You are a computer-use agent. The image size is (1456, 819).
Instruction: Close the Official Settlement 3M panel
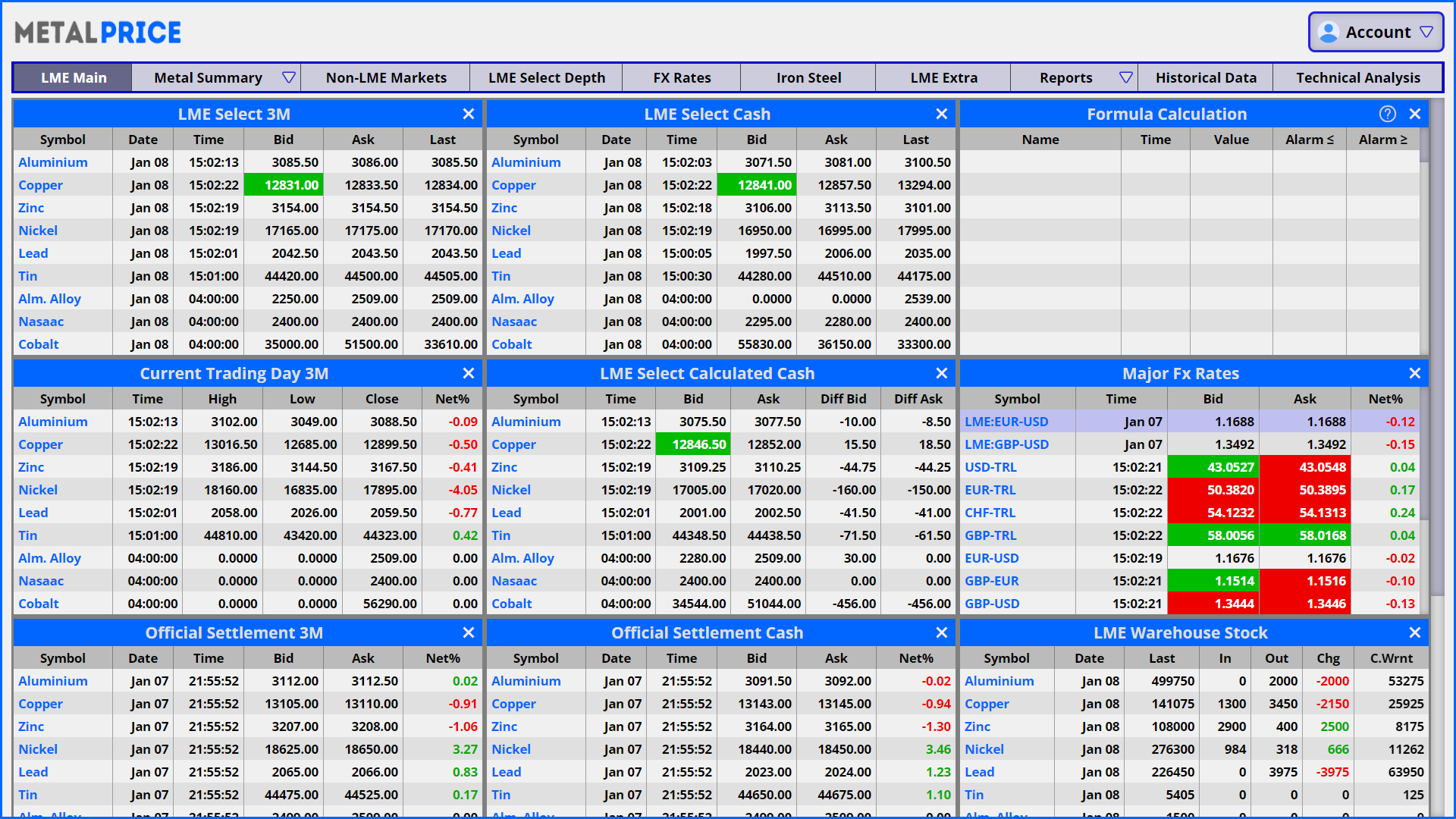coord(469,632)
